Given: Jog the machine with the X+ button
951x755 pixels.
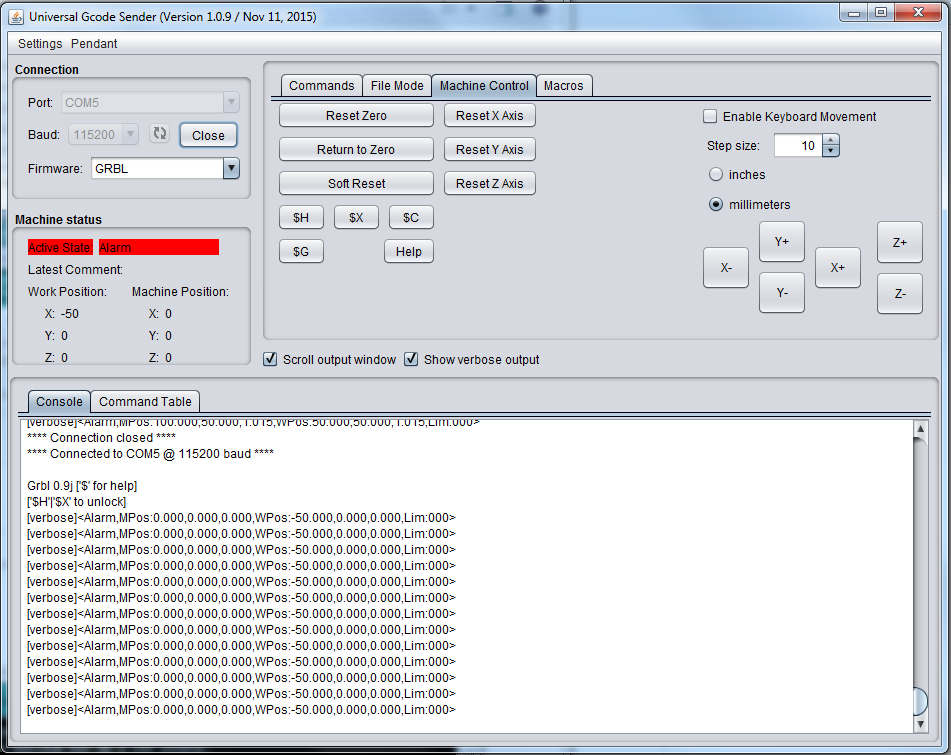Looking at the screenshot, I should click(x=837, y=268).
